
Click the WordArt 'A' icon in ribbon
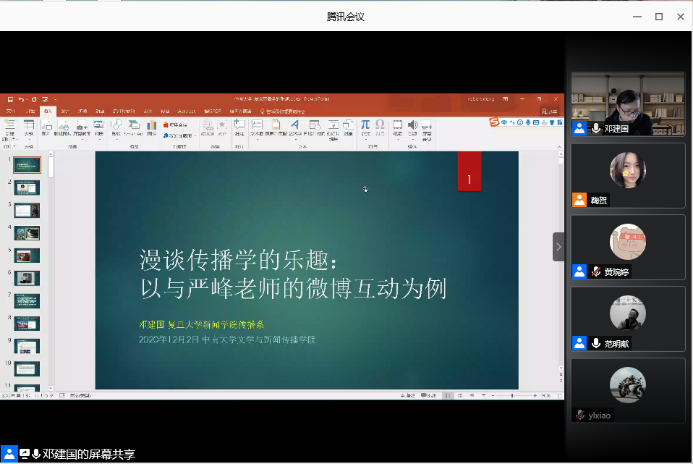click(x=295, y=125)
